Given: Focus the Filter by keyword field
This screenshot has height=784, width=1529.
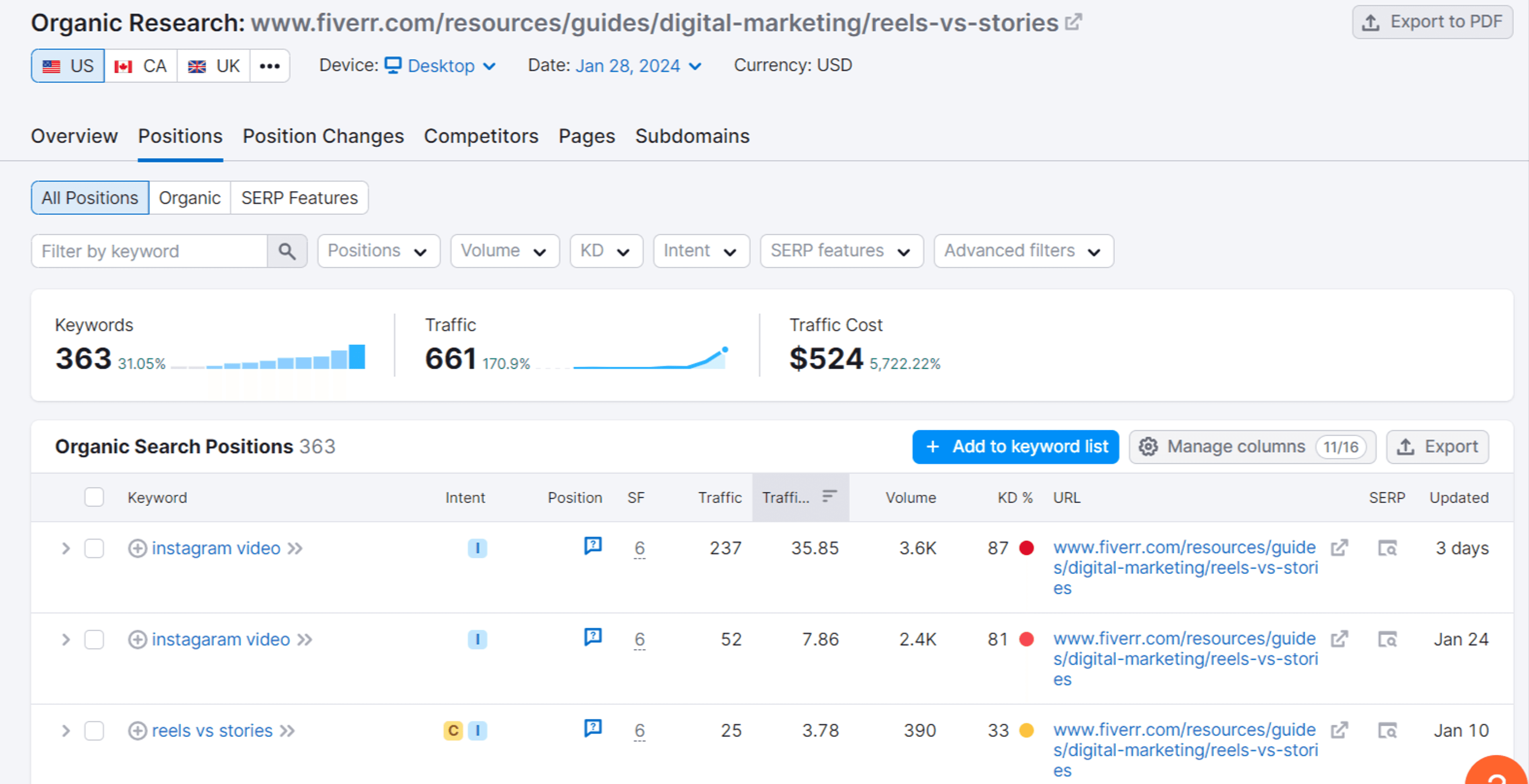Looking at the screenshot, I should click(x=149, y=251).
